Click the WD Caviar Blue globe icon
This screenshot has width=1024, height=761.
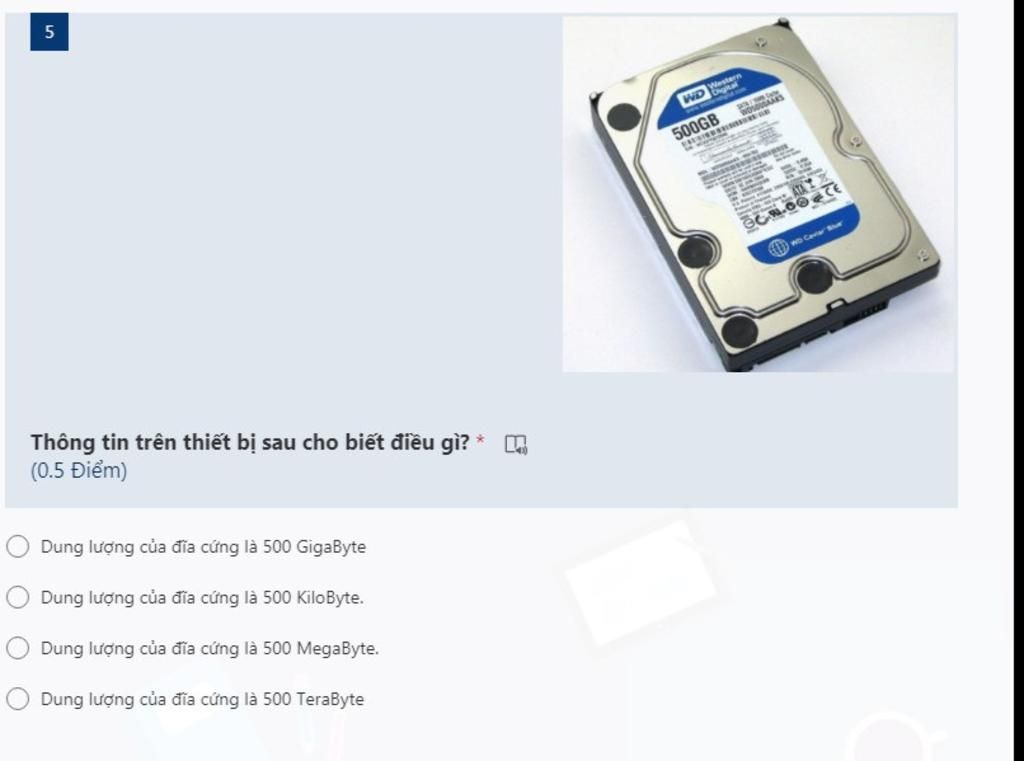[x=778, y=248]
